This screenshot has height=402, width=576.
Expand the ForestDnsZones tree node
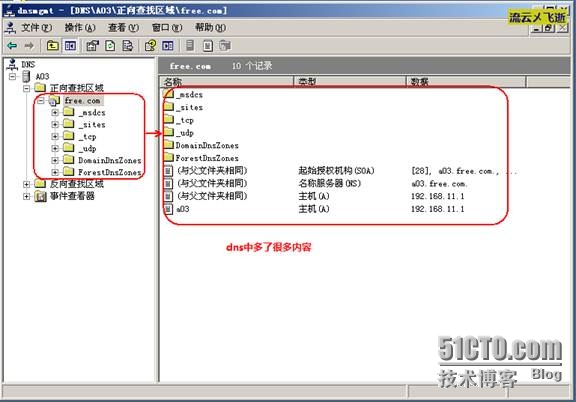point(55,172)
